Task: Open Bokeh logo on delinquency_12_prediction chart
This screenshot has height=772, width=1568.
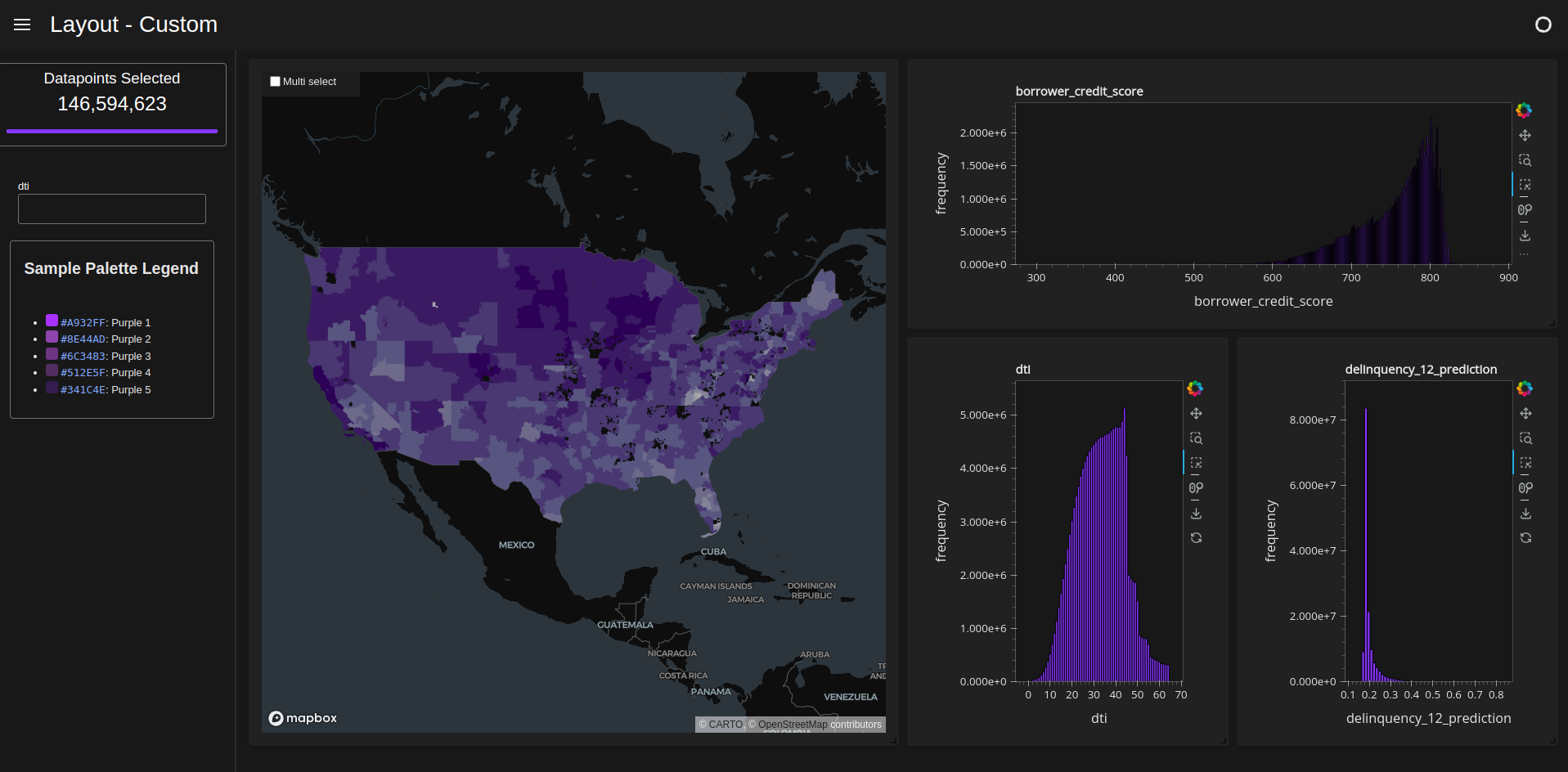Action: pyautogui.click(x=1525, y=388)
